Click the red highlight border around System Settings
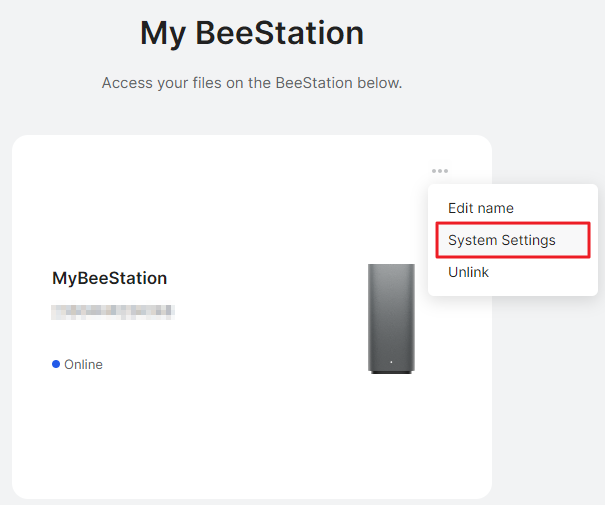 513,223
